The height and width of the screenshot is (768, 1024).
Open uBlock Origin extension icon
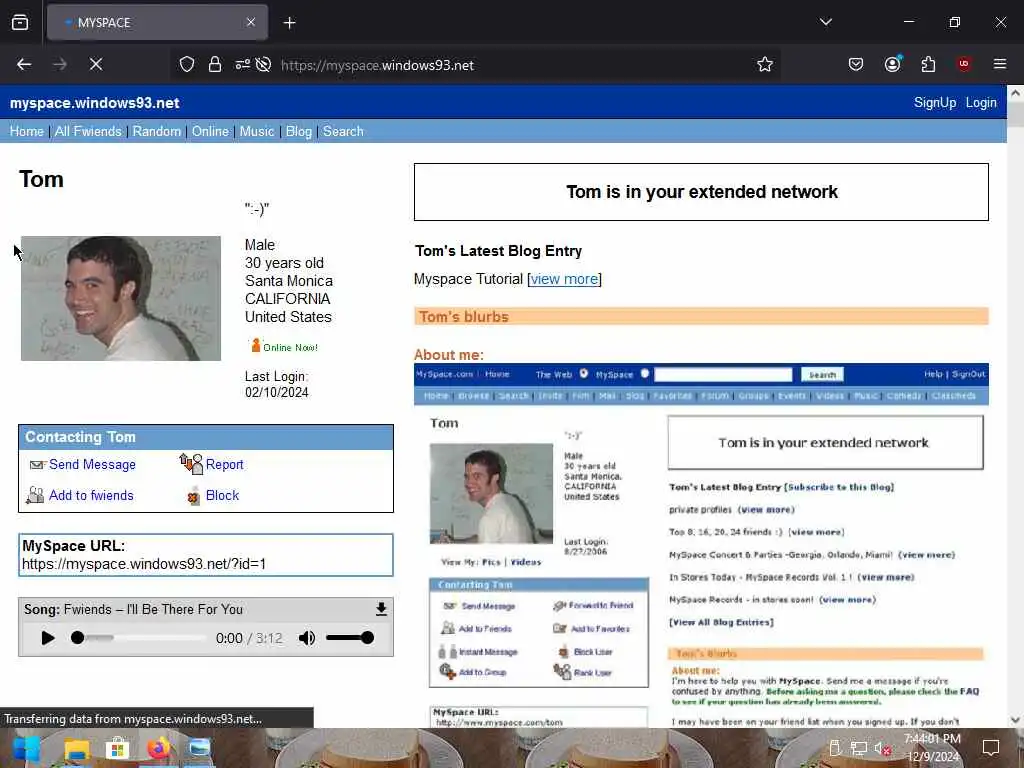(963, 64)
